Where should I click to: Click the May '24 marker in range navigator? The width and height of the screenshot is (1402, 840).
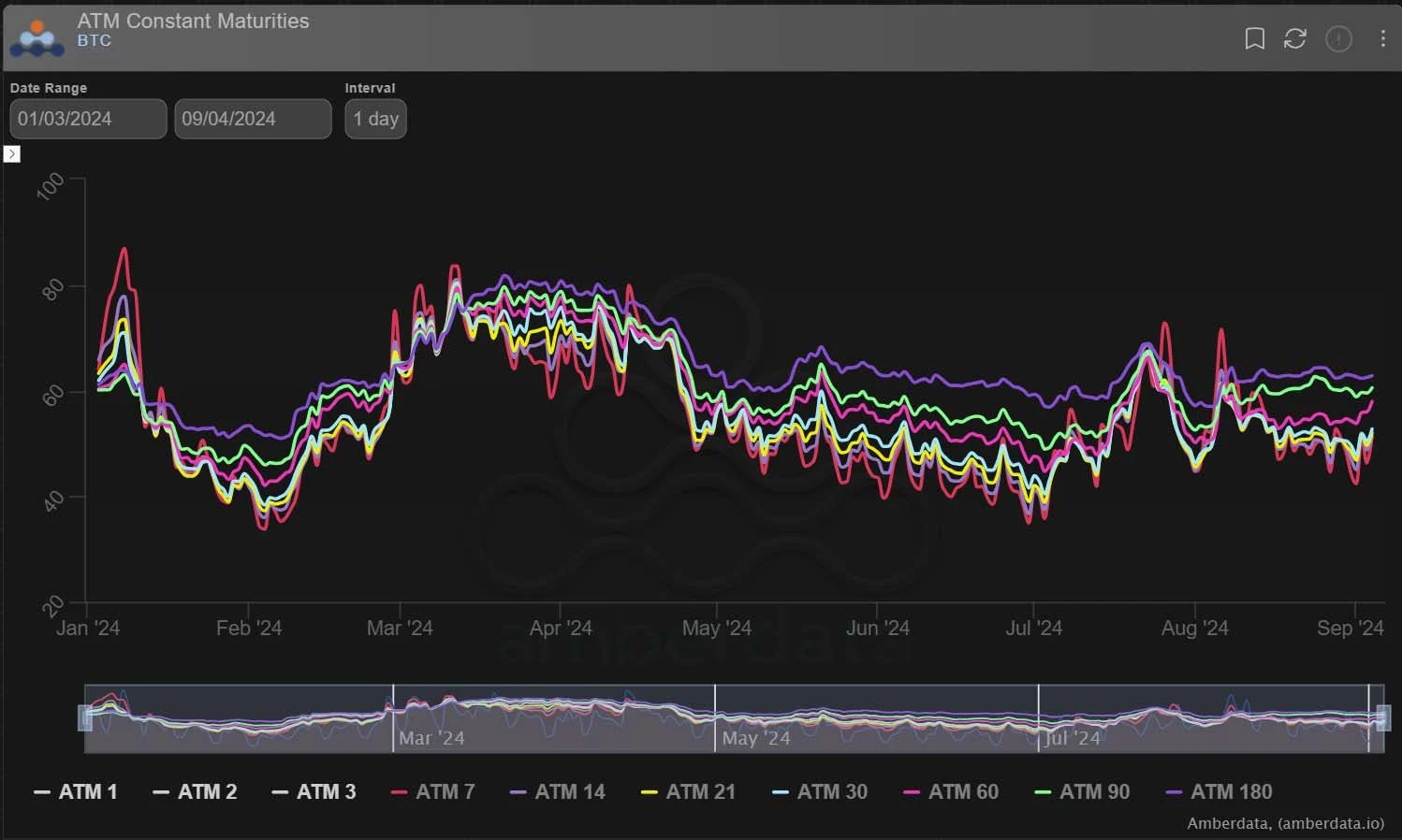coord(756,738)
